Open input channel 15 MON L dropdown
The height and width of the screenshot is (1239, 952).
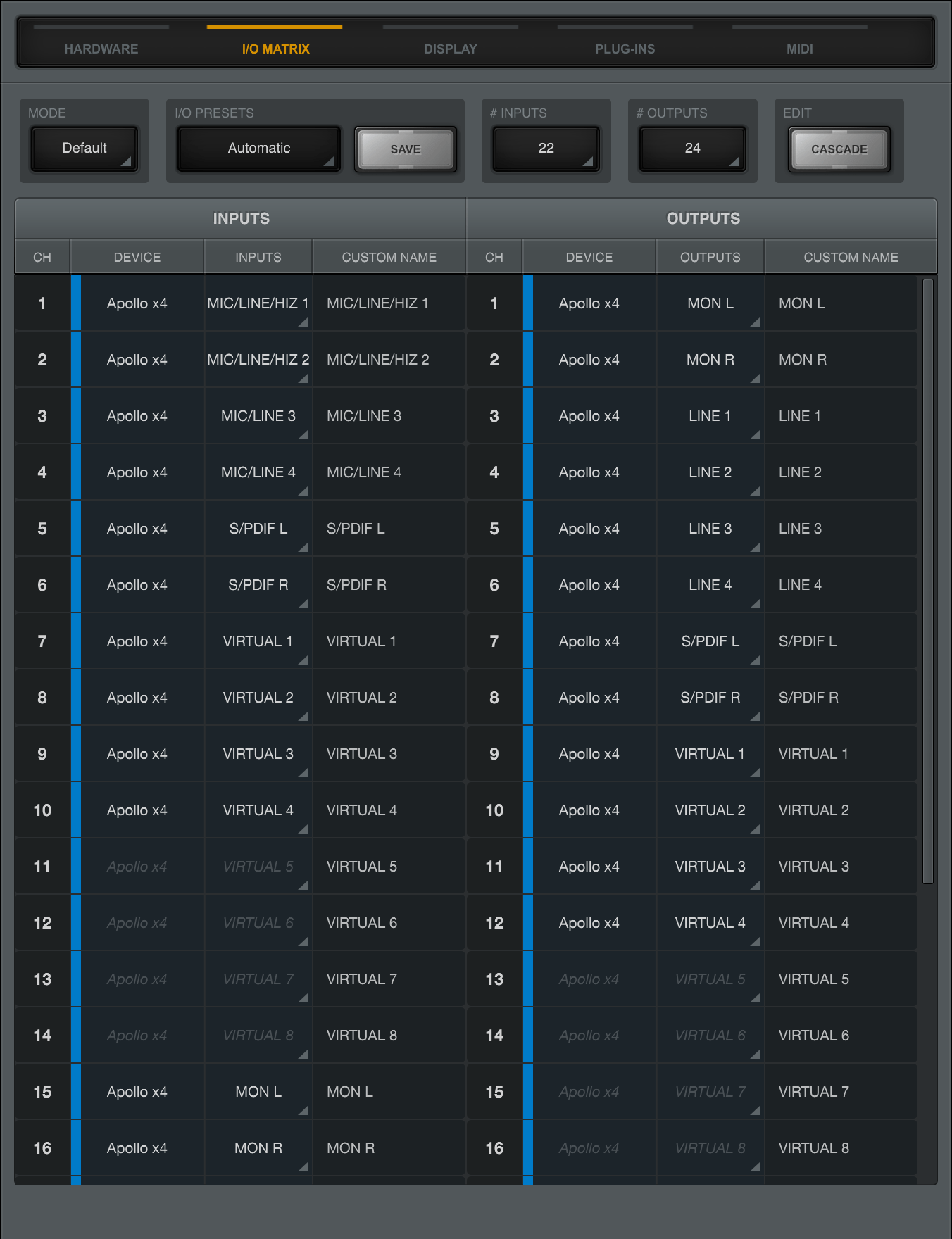point(258,1092)
